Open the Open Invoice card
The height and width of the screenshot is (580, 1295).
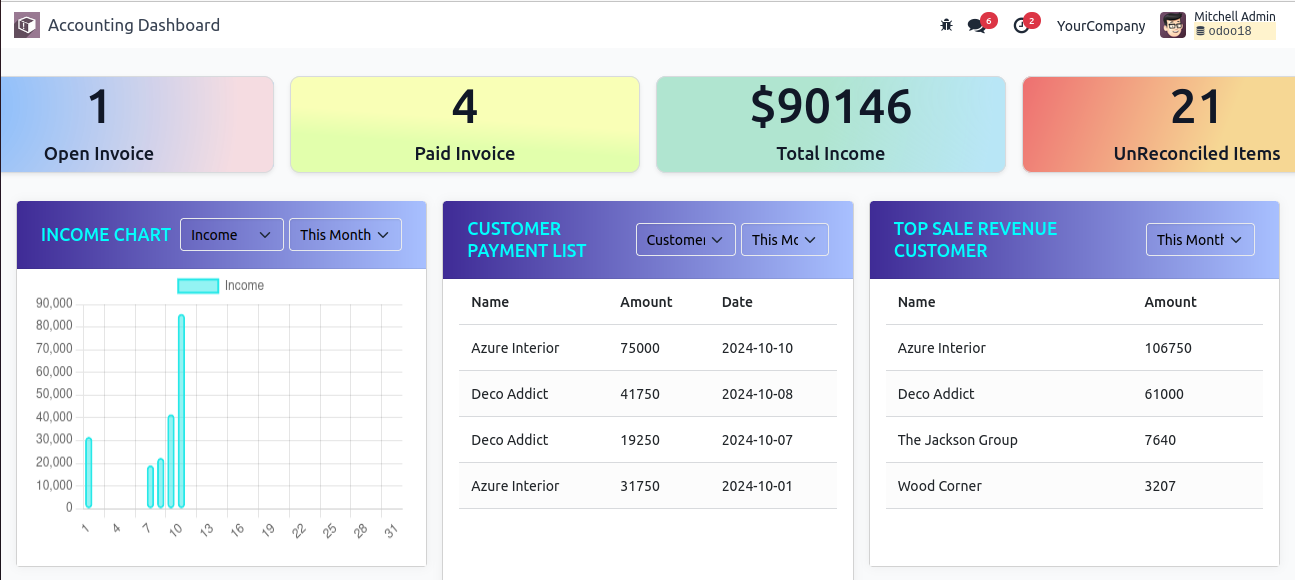click(137, 125)
